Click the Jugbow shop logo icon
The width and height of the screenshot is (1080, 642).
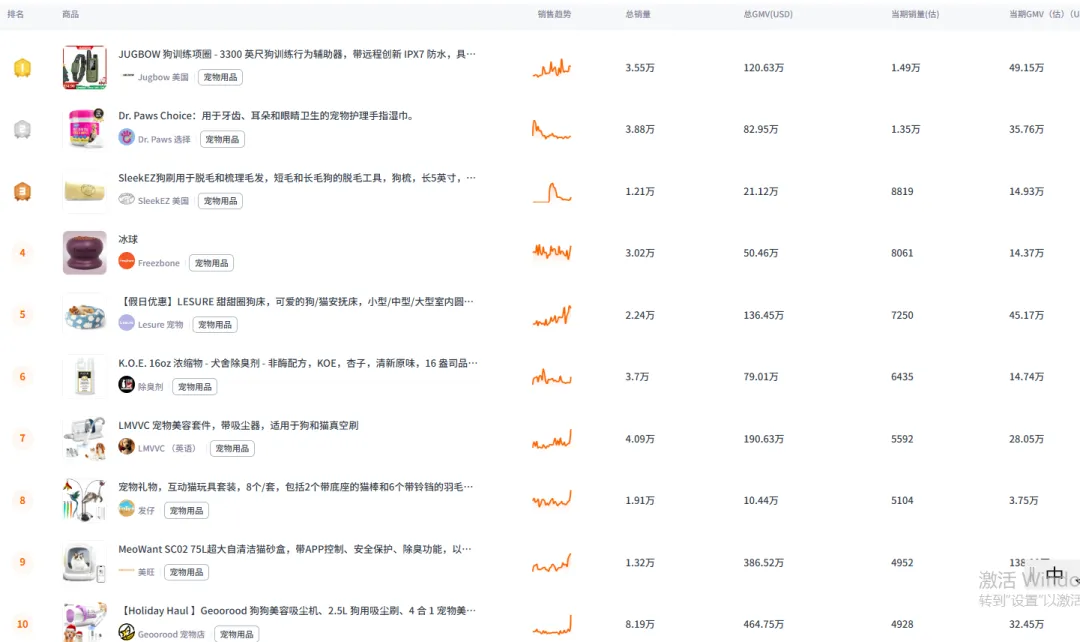pyautogui.click(x=127, y=76)
